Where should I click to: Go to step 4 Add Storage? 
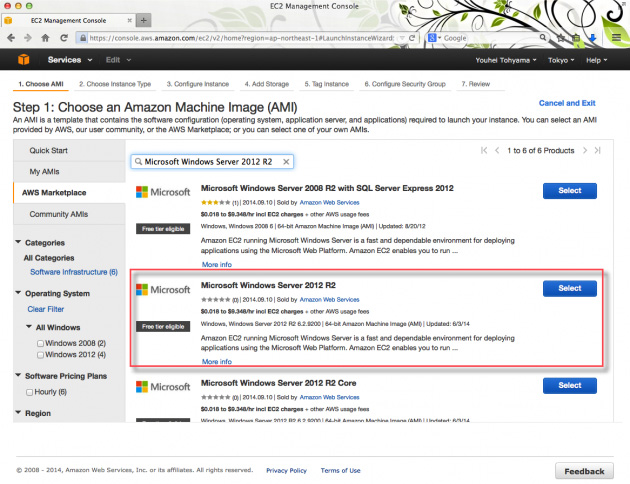click(267, 84)
